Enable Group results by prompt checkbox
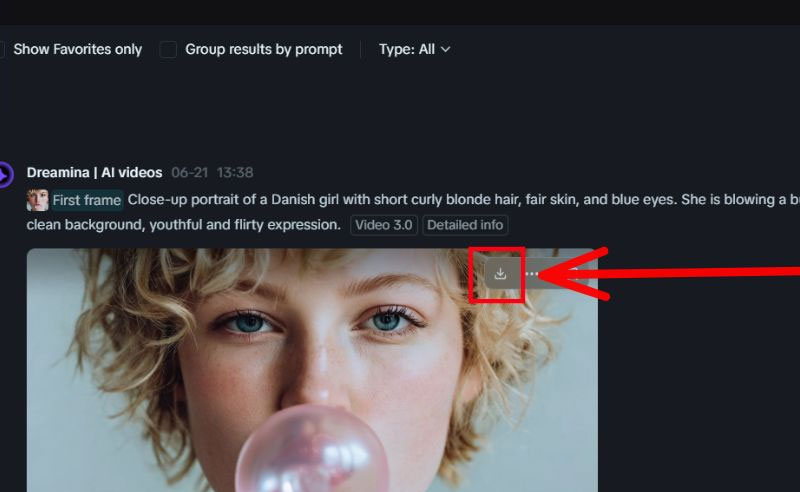The width and height of the screenshot is (800, 492). pos(168,50)
